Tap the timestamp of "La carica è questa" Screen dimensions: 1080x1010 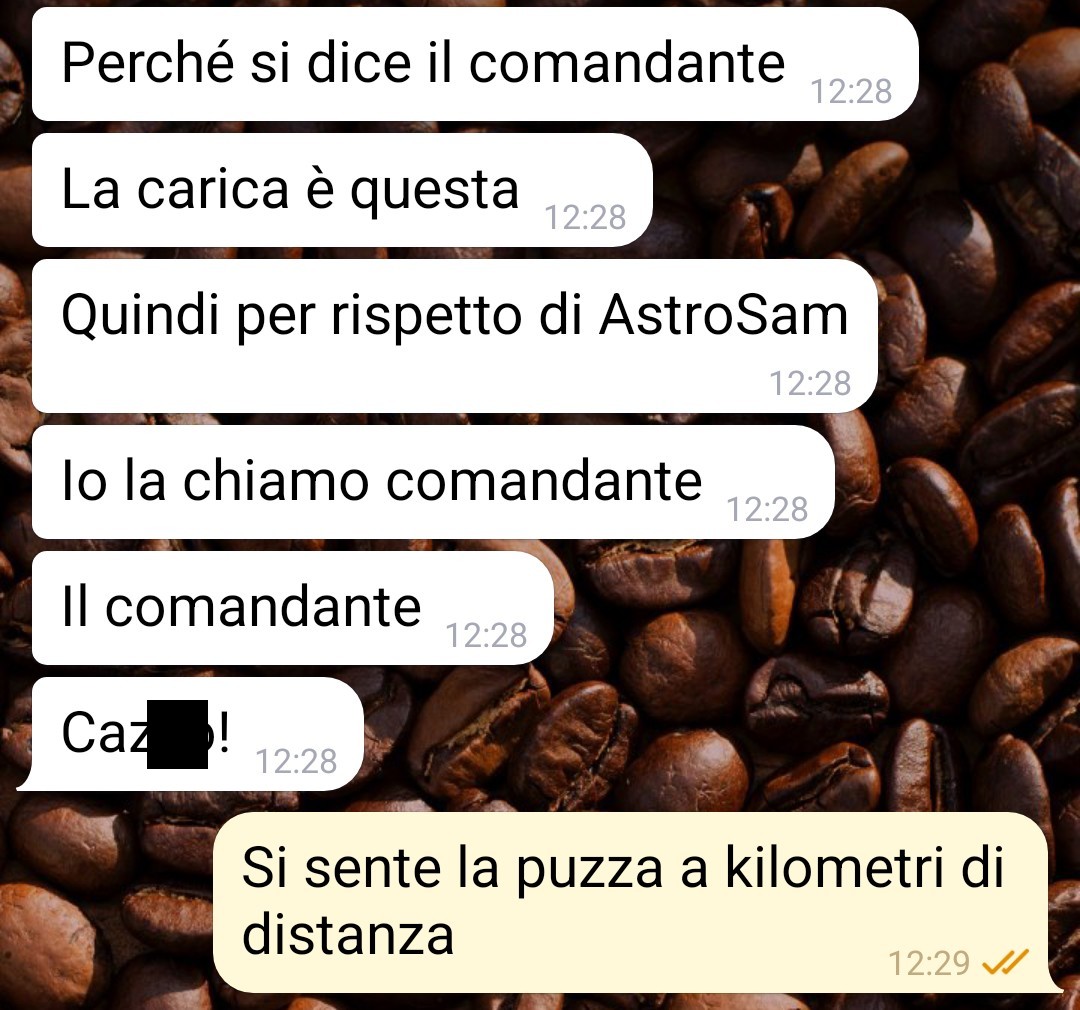pos(585,217)
